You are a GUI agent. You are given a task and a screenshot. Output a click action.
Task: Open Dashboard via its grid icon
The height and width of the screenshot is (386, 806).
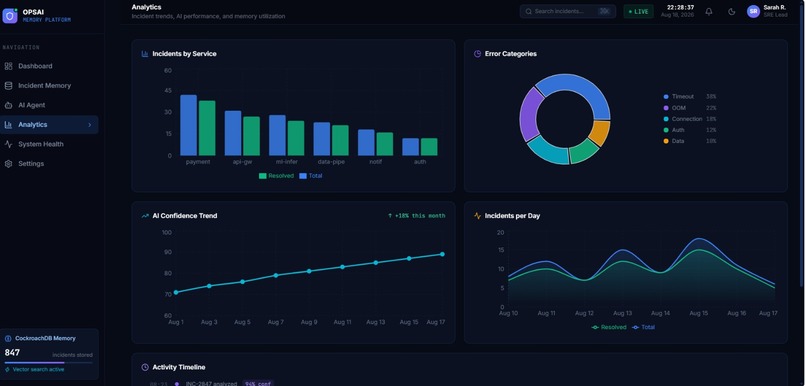[8, 66]
